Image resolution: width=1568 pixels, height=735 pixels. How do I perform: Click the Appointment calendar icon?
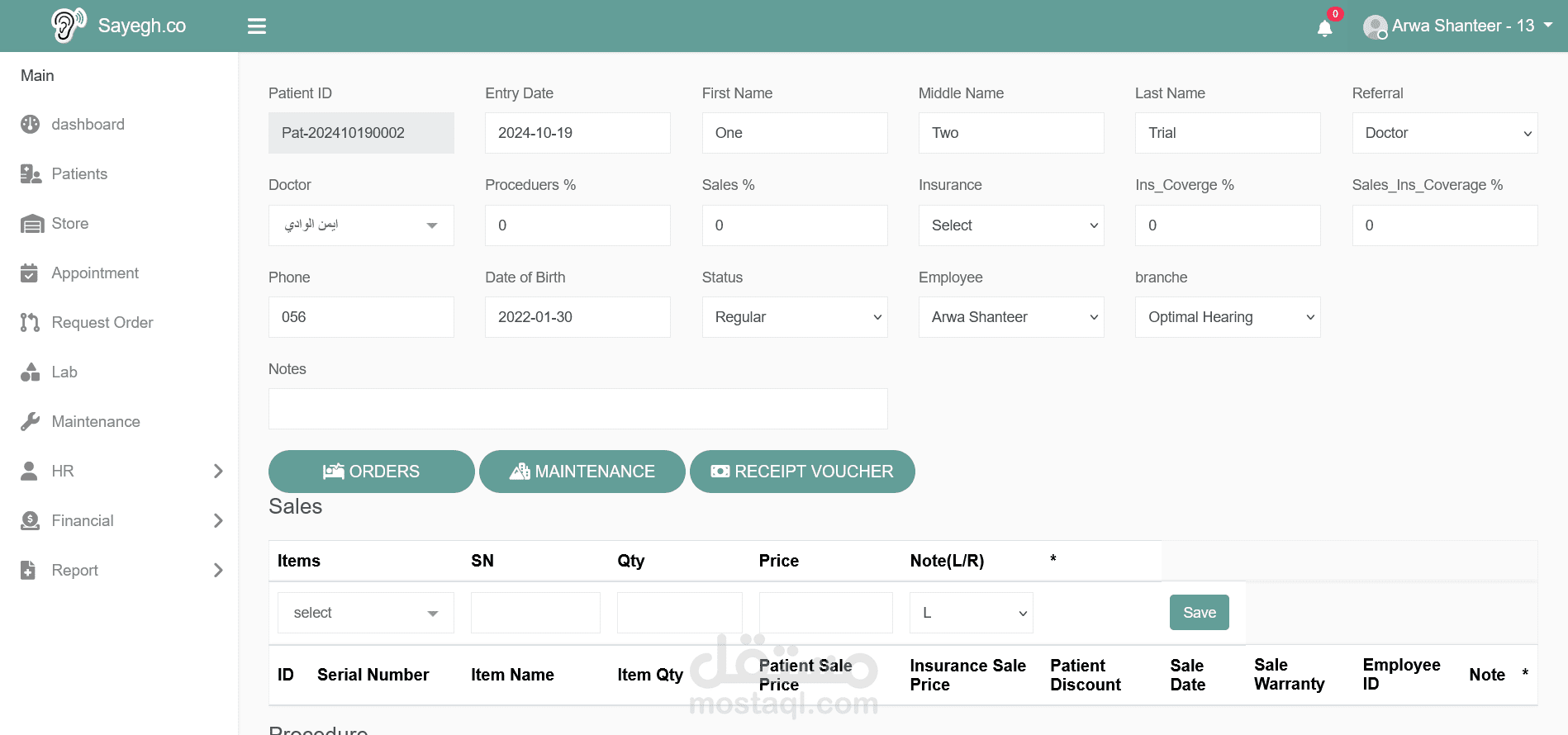(x=30, y=273)
